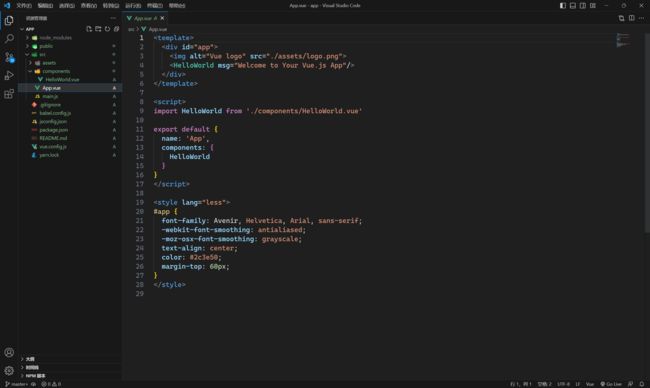The height and width of the screenshot is (388, 650).
Task: Click UTF-8 encoding in status bar
Action: coord(563,384)
